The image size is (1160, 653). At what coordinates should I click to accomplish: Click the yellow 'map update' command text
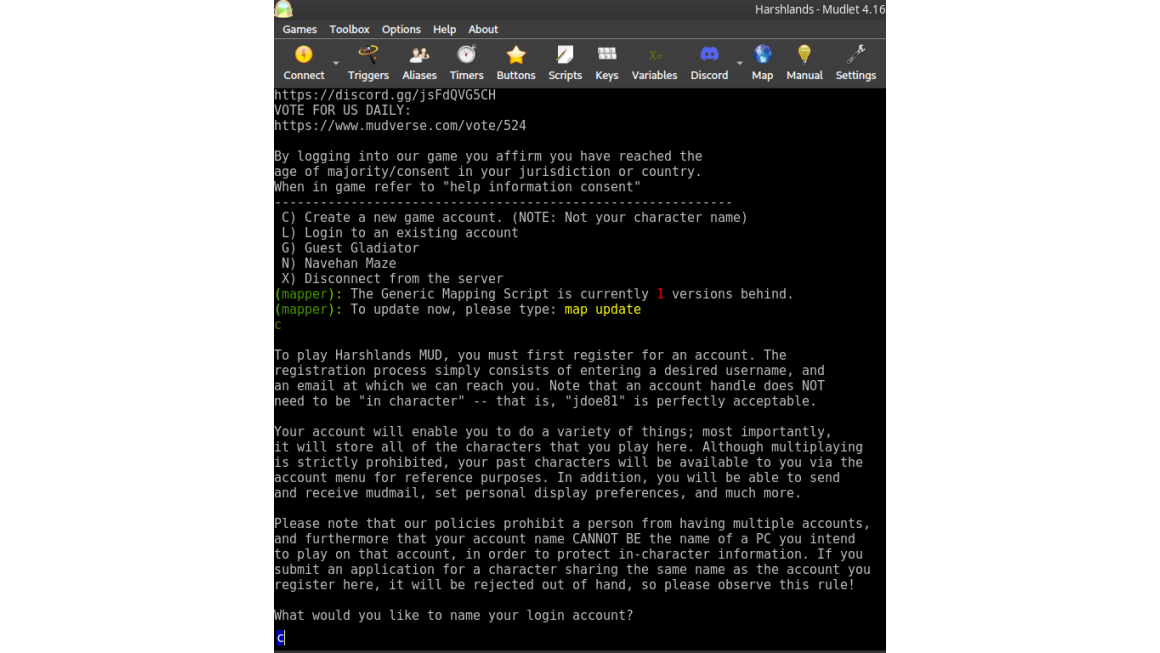[x=602, y=309]
